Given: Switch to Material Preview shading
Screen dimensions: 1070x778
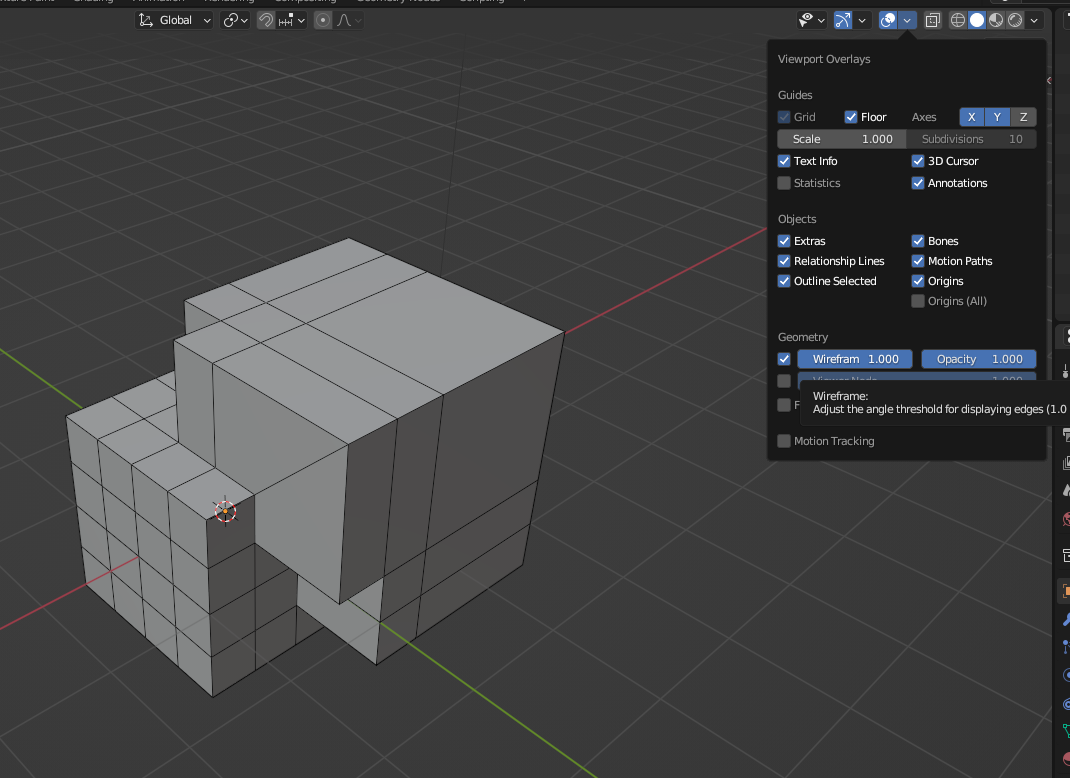Looking at the screenshot, I should coord(996,20).
